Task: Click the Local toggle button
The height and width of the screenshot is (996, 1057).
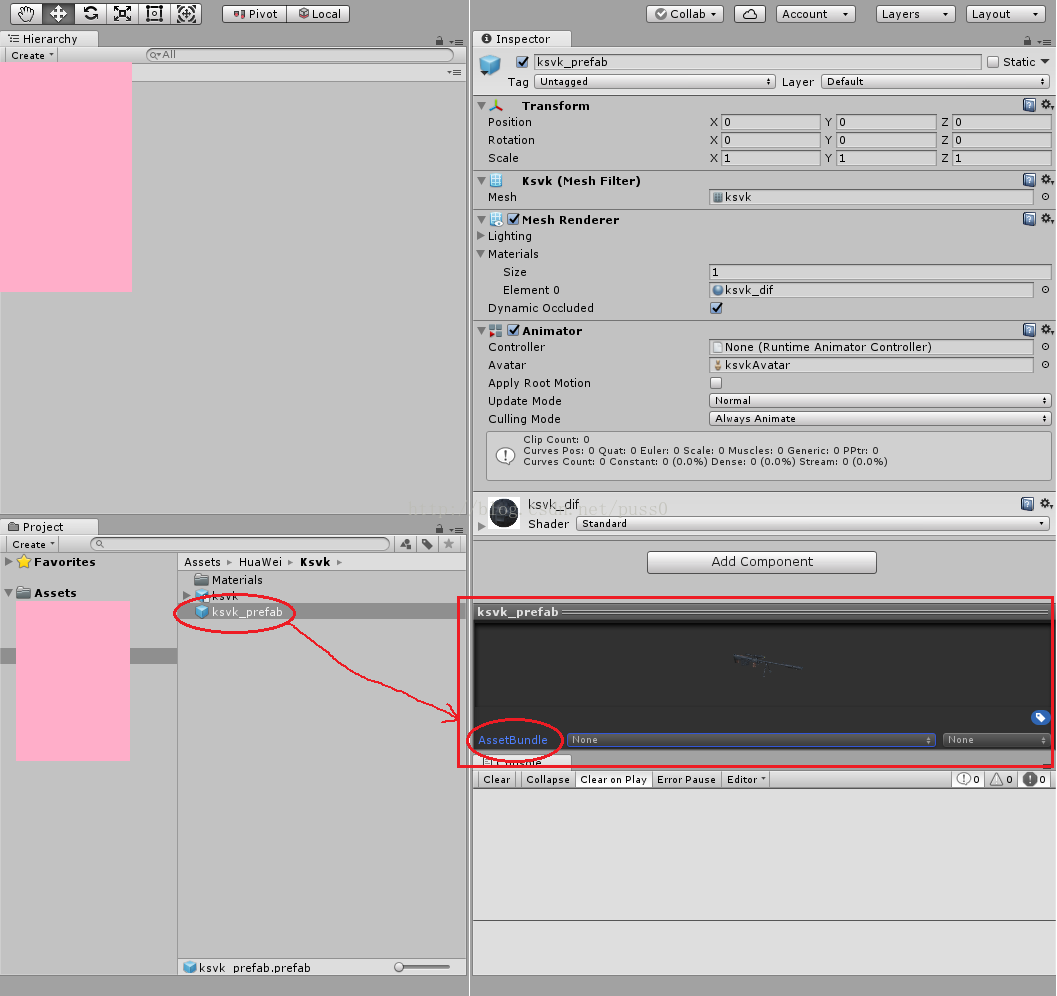Action: 319,14
